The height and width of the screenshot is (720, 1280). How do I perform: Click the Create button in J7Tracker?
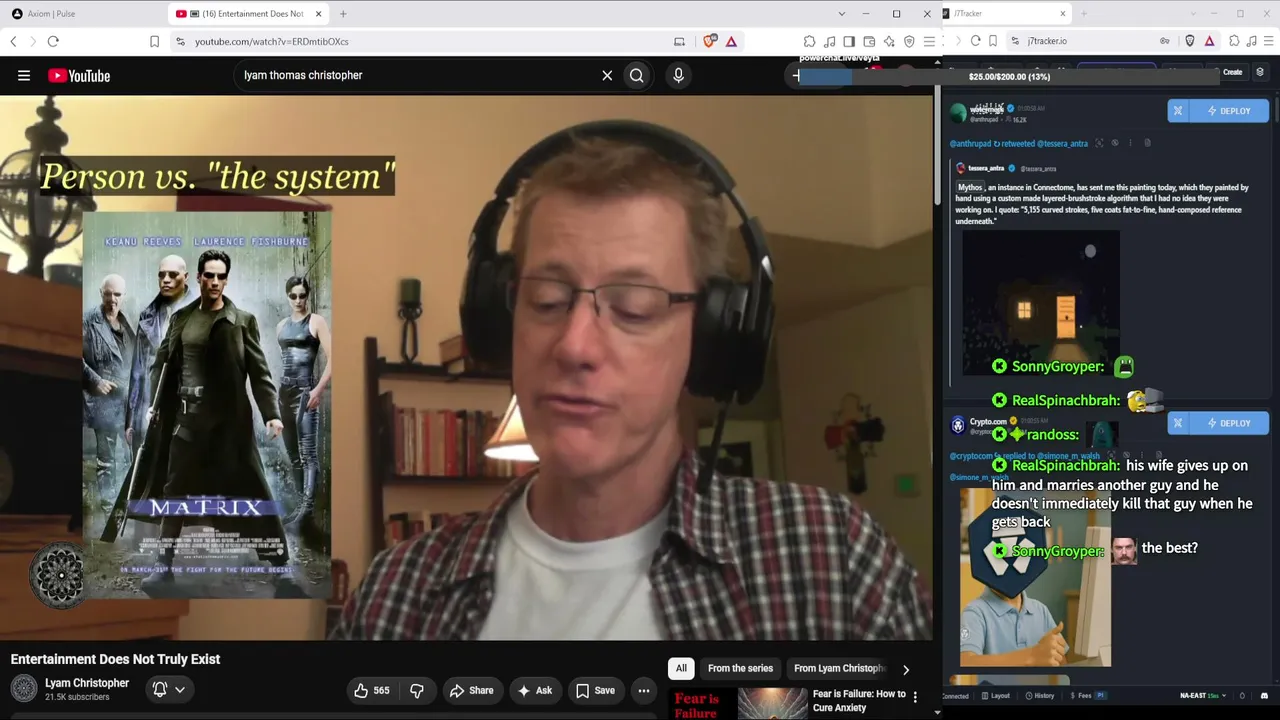coord(1232,73)
